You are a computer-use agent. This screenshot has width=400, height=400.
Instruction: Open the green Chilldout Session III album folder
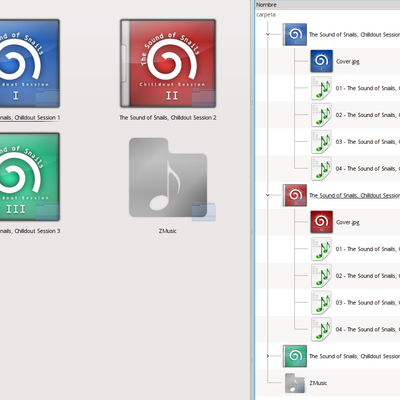pos(30,177)
